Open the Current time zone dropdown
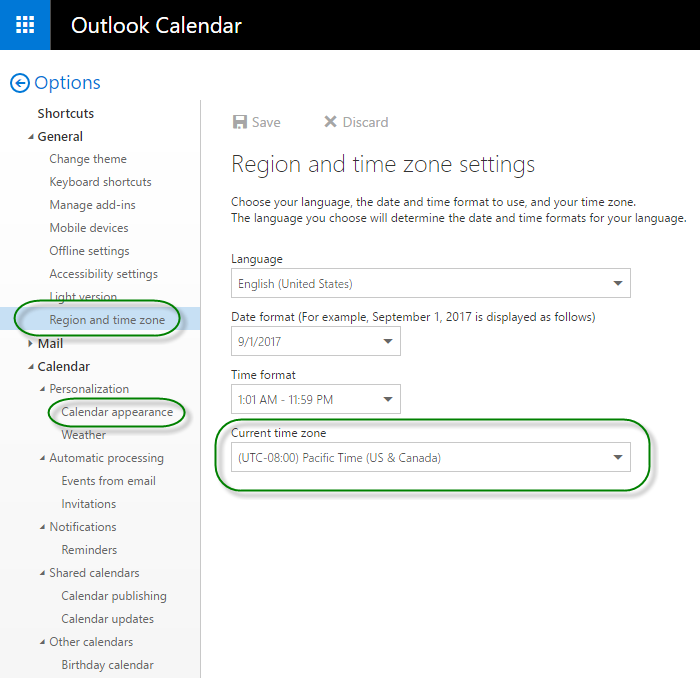The width and height of the screenshot is (700, 678). pos(430,457)
